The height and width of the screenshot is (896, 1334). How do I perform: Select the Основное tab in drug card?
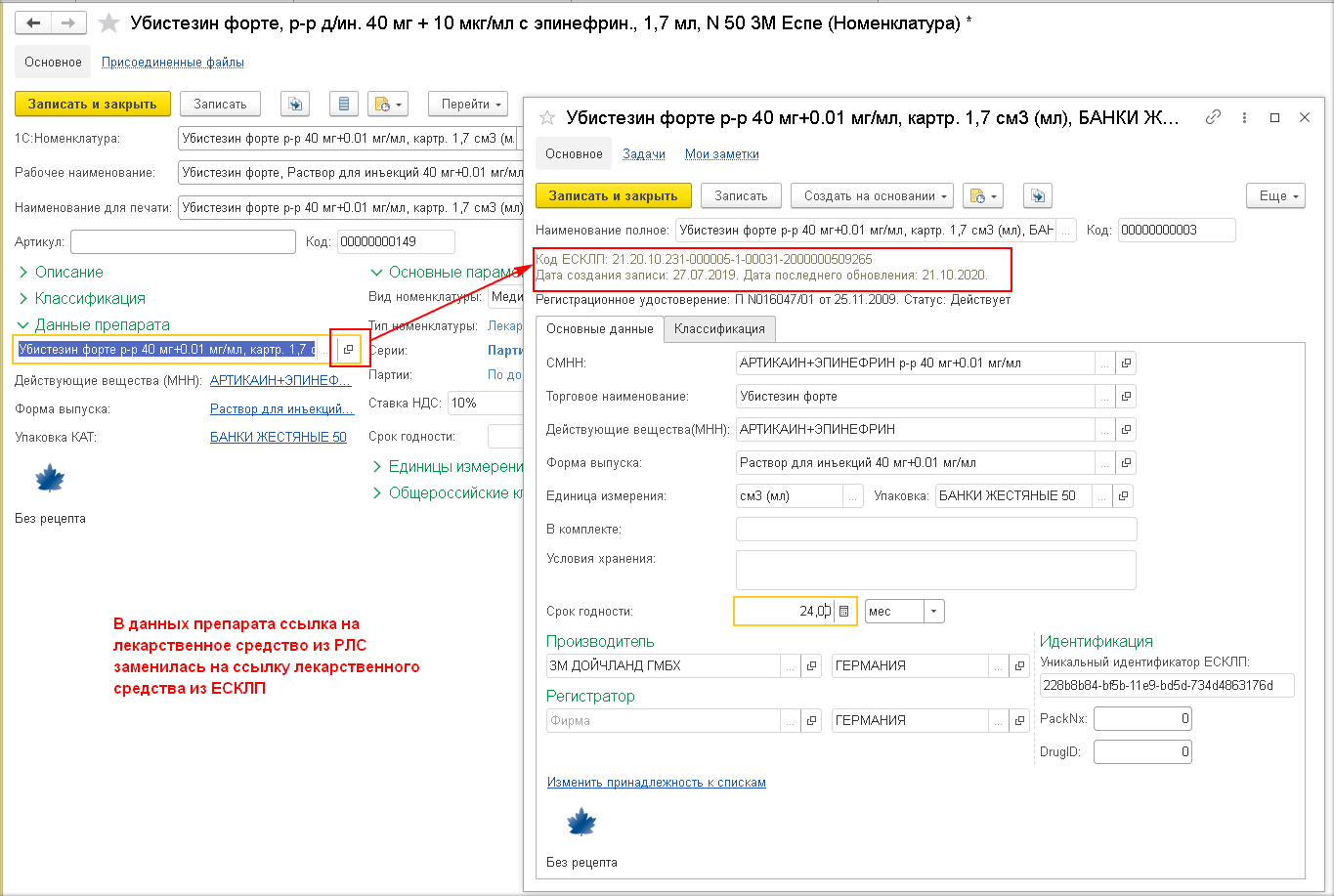tap(574, 153)
